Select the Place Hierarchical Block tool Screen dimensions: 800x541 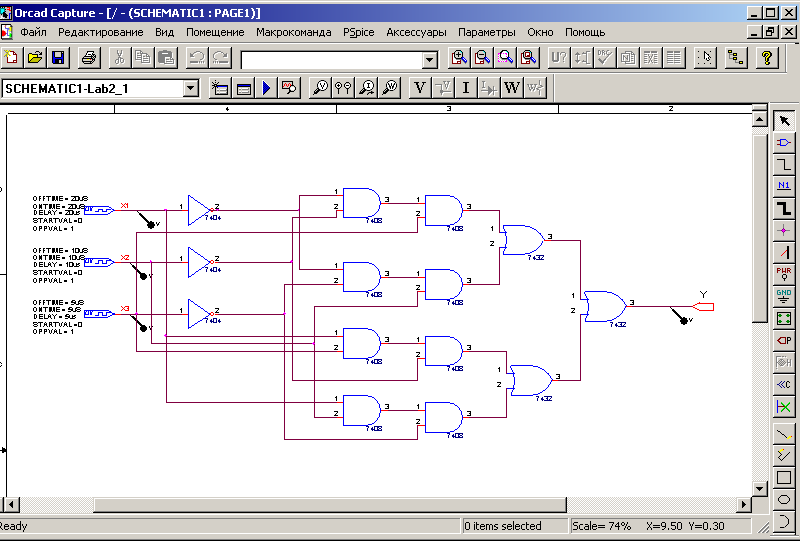pos(784,318)
